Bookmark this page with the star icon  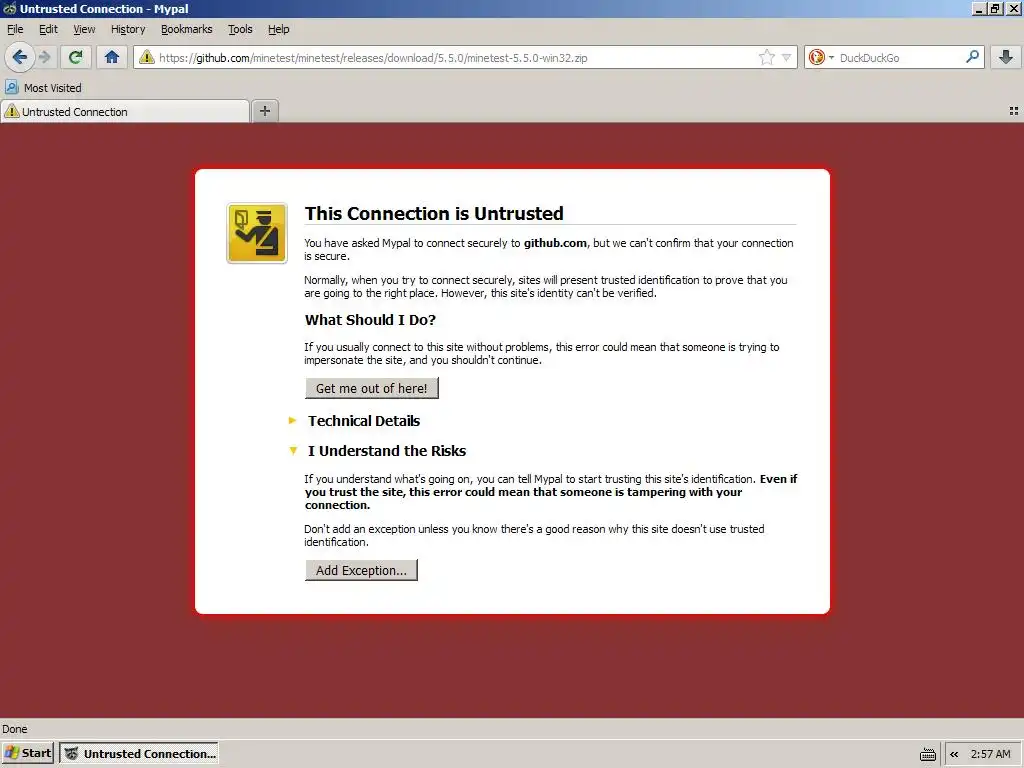coord(767,57)
